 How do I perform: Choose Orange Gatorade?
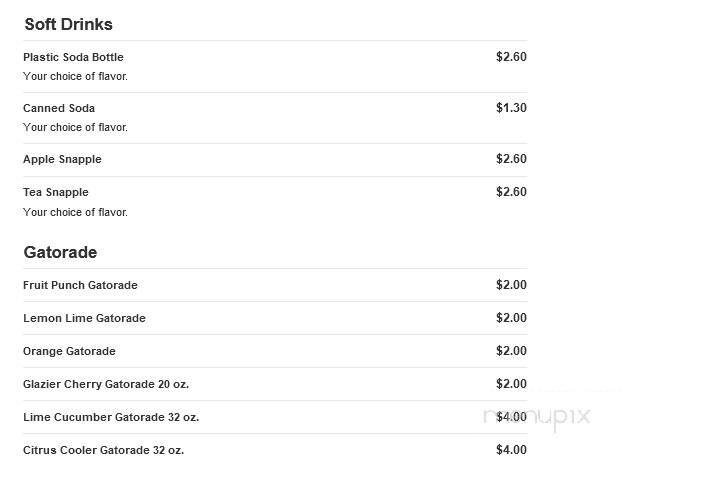[69, 351]
